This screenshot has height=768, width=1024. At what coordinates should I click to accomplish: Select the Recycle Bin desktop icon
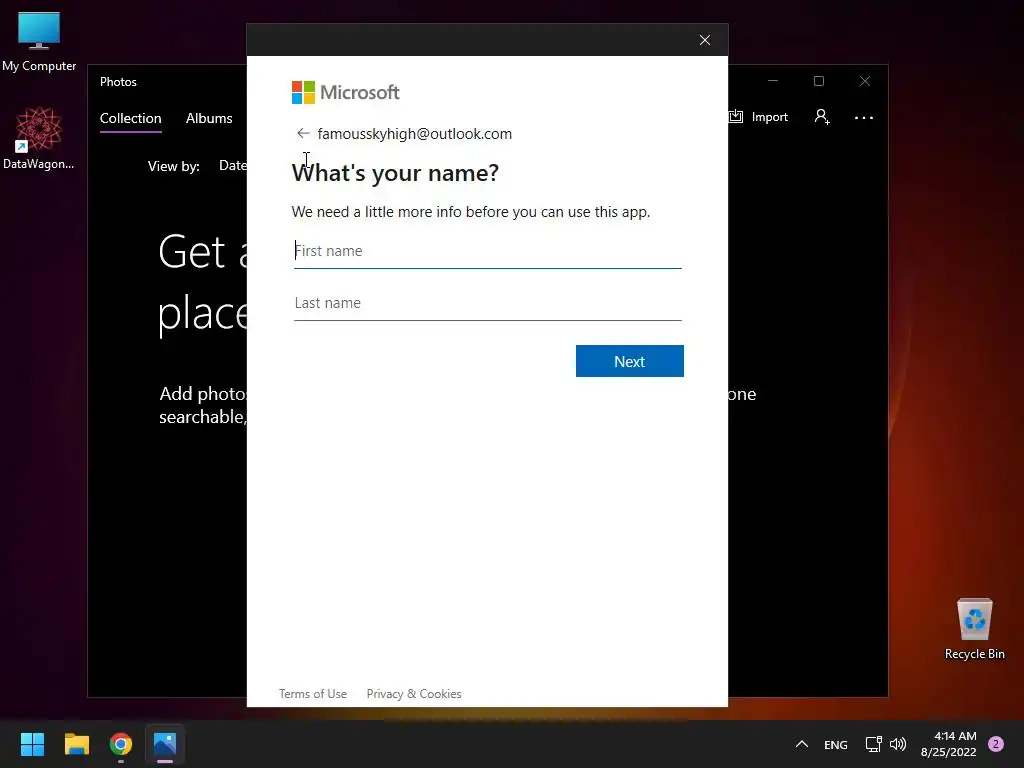[974, 629]
